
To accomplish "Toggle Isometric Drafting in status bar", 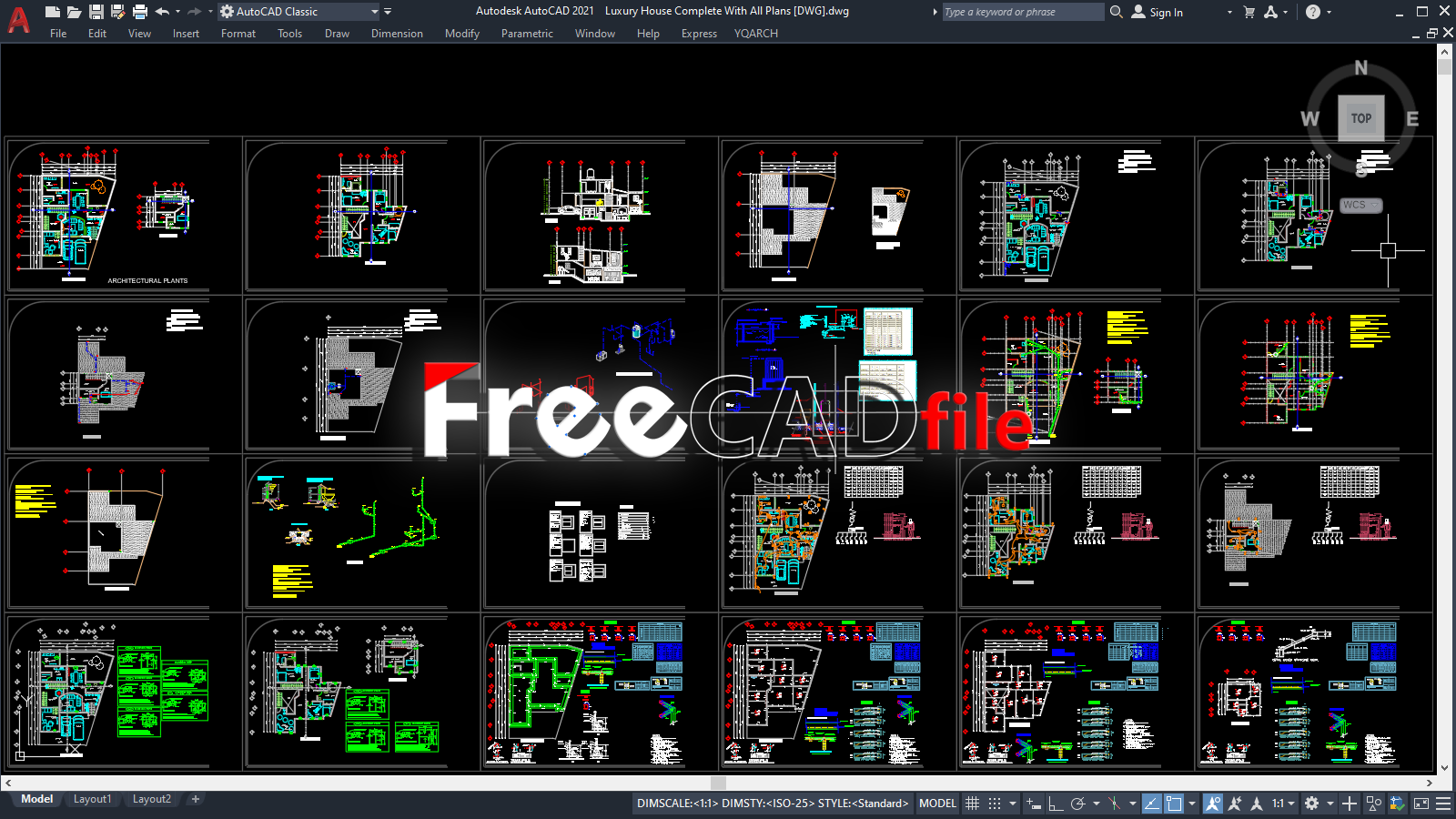I will (1115, 804).
